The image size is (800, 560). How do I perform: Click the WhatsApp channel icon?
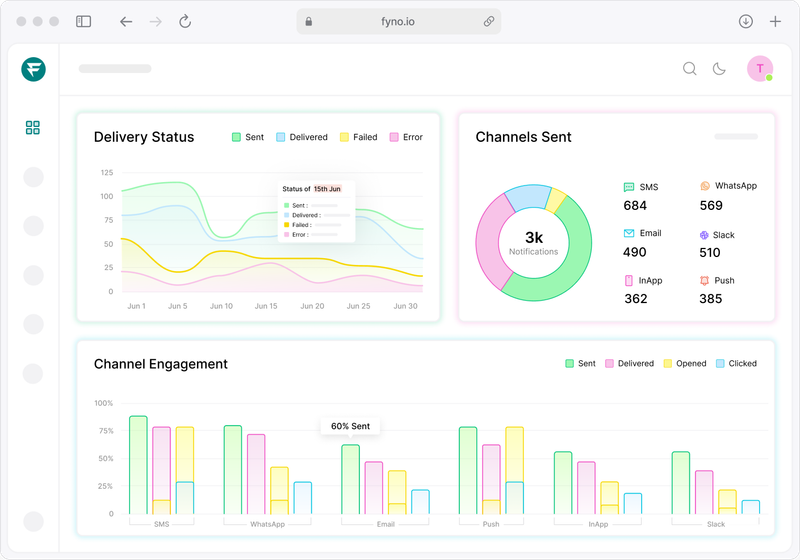tap(705, 187)
